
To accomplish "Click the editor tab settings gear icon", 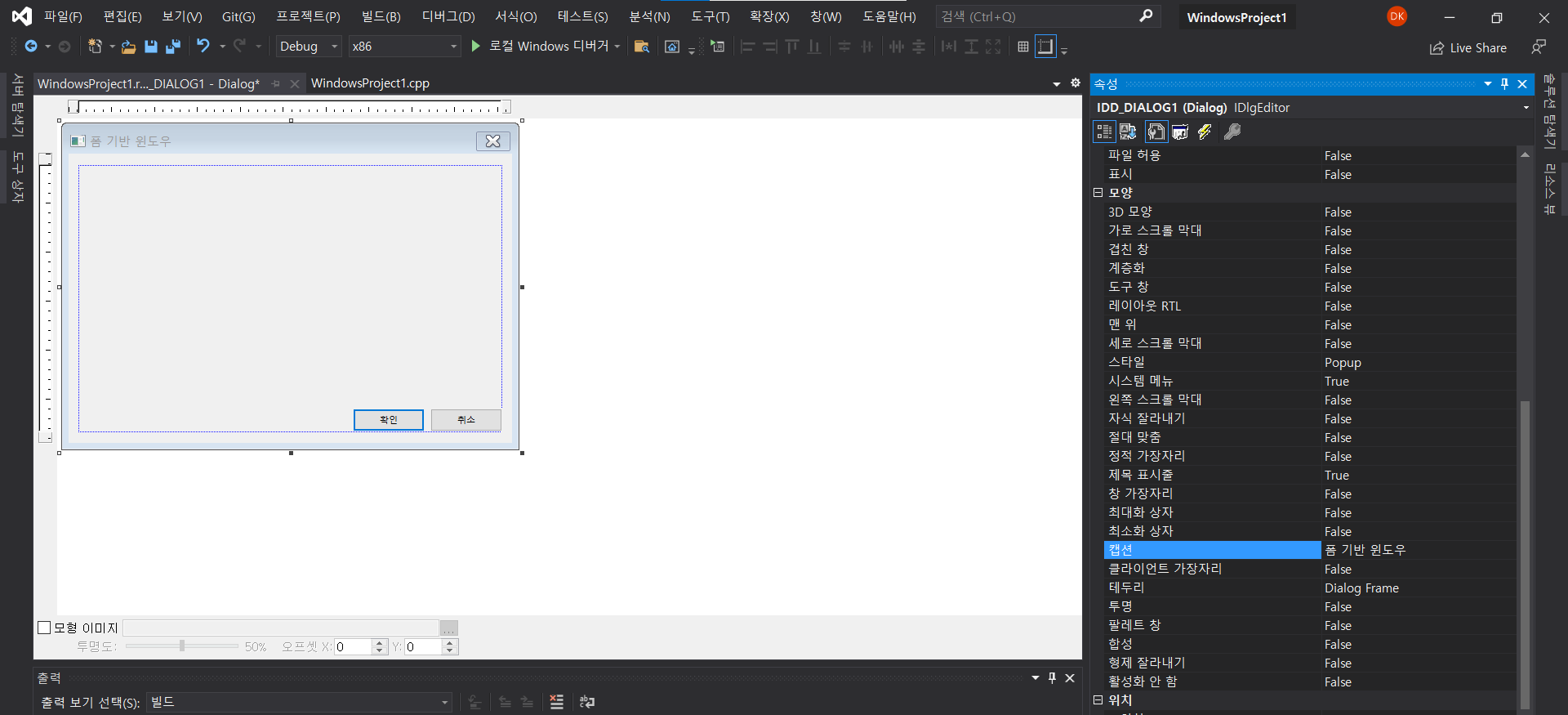I will click(1076, 83).
